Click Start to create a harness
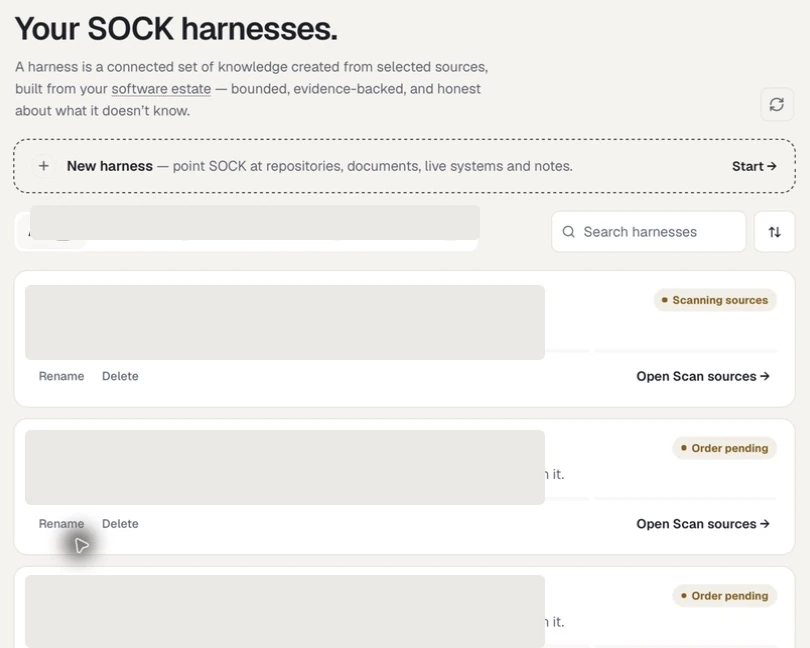This screenshot has width=810, height=648. (x=754, y=166)
